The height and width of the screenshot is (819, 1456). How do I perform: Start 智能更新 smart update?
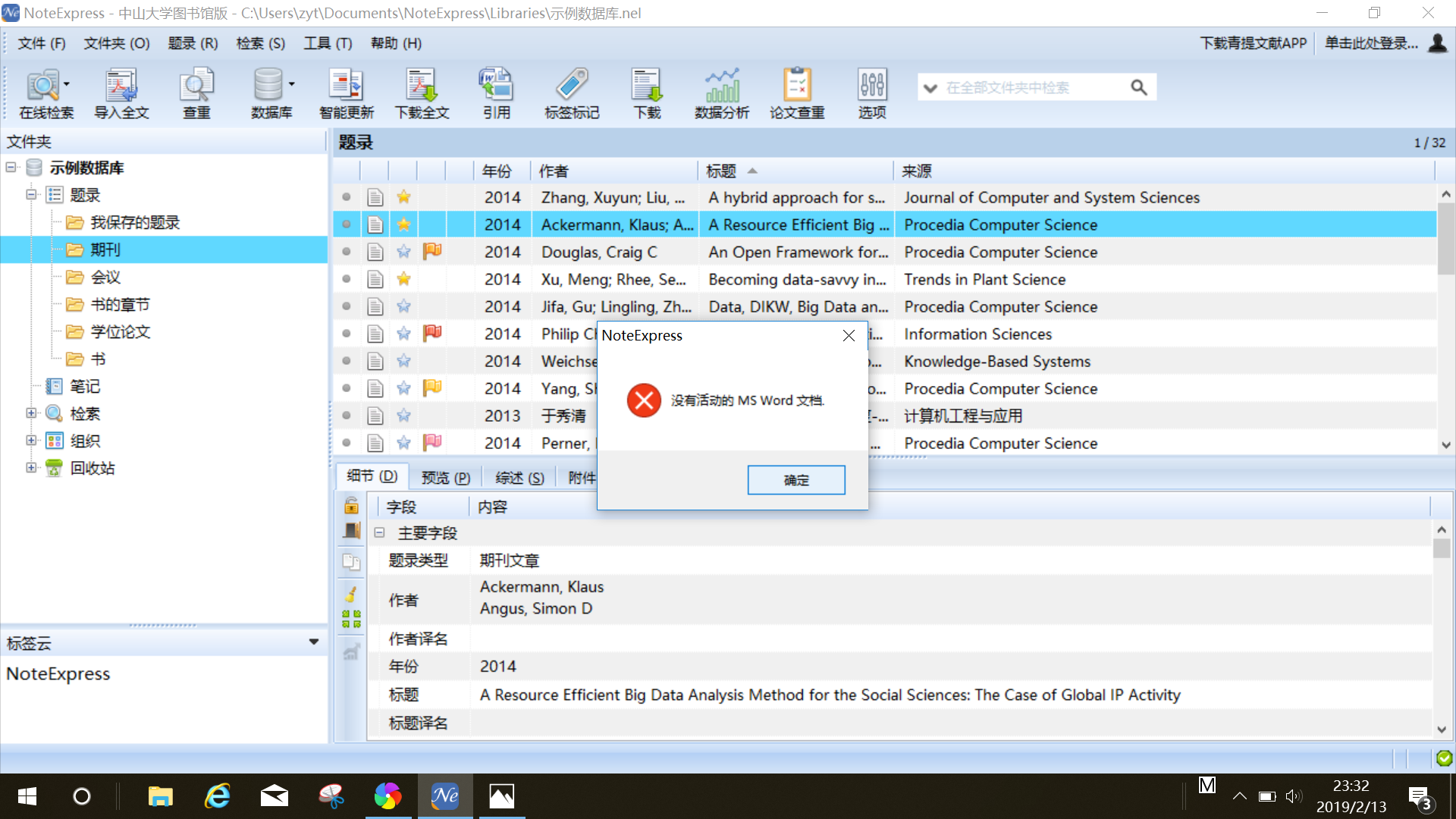click(x=347, y=93)
